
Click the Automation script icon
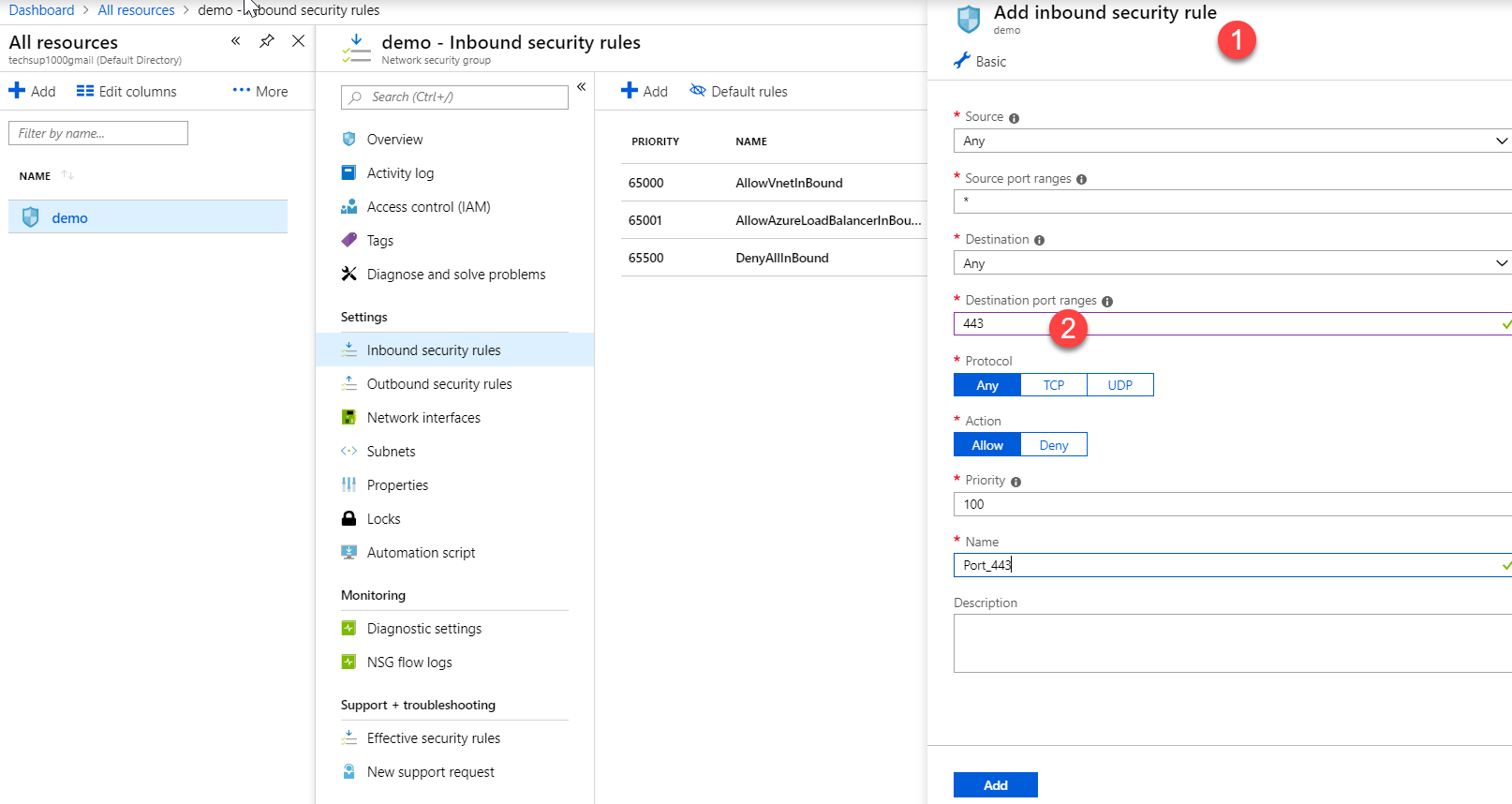click(349, 552)
